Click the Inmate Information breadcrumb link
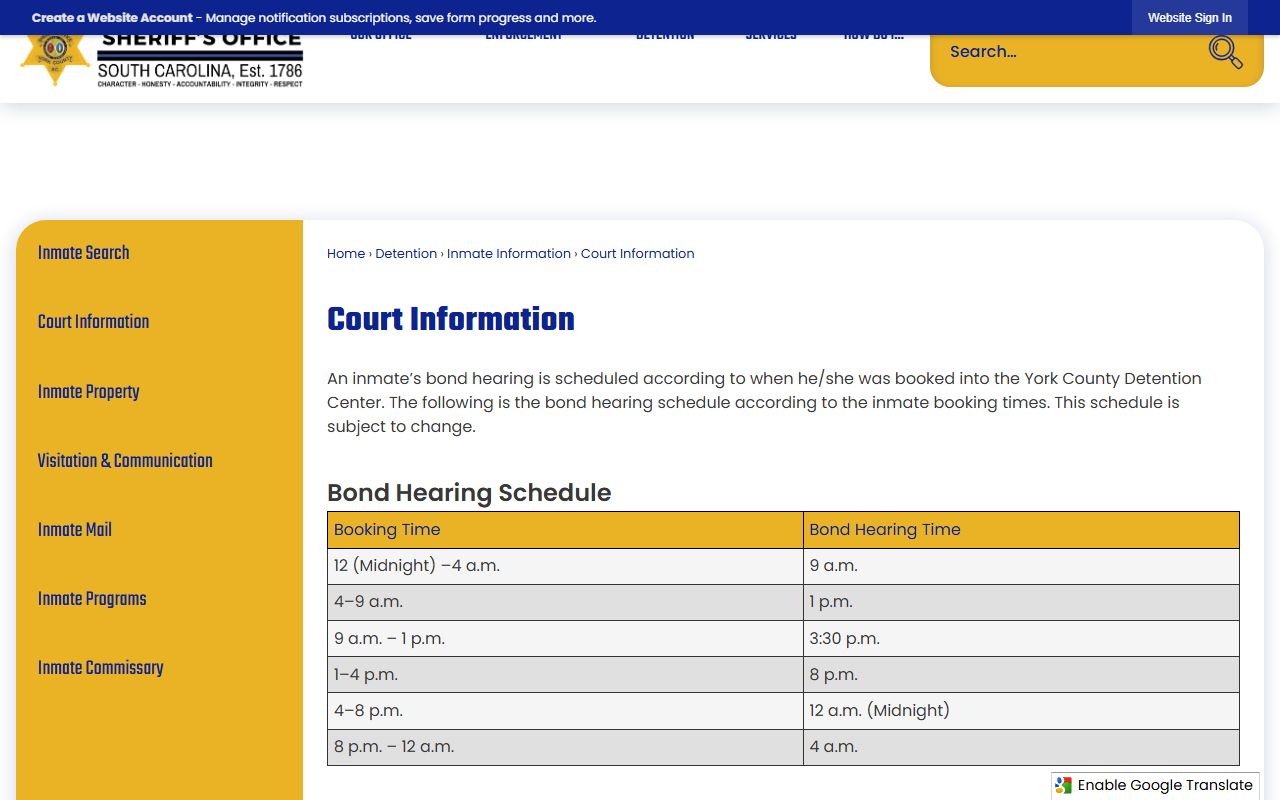Viewport: 1280px width, 800px height. tap(509, 254)
